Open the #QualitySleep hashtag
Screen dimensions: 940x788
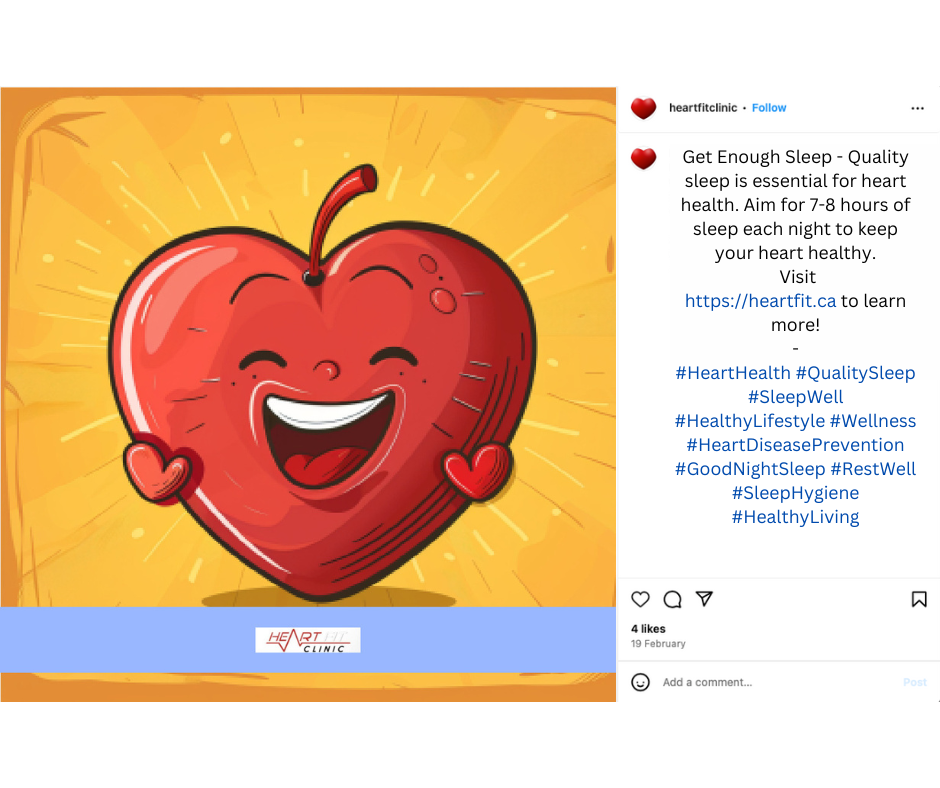(855, 372)
